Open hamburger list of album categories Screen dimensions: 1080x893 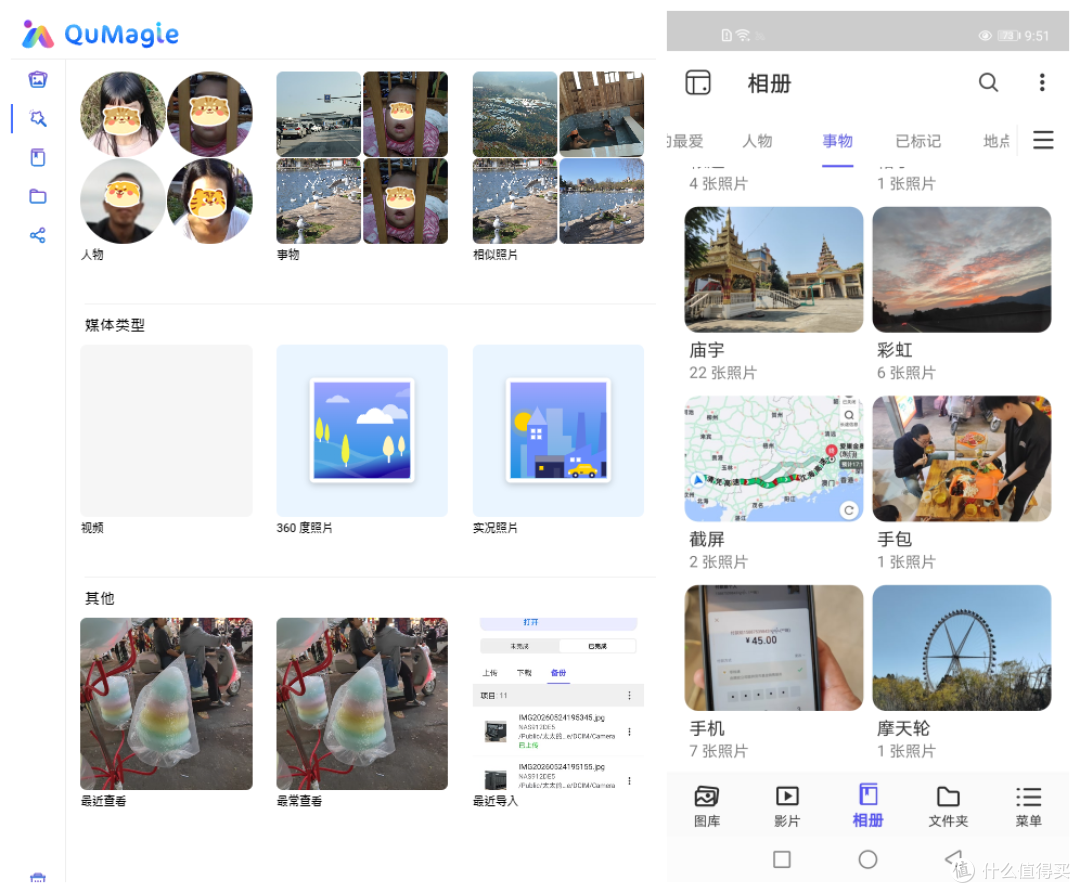tap(1043, 140)
